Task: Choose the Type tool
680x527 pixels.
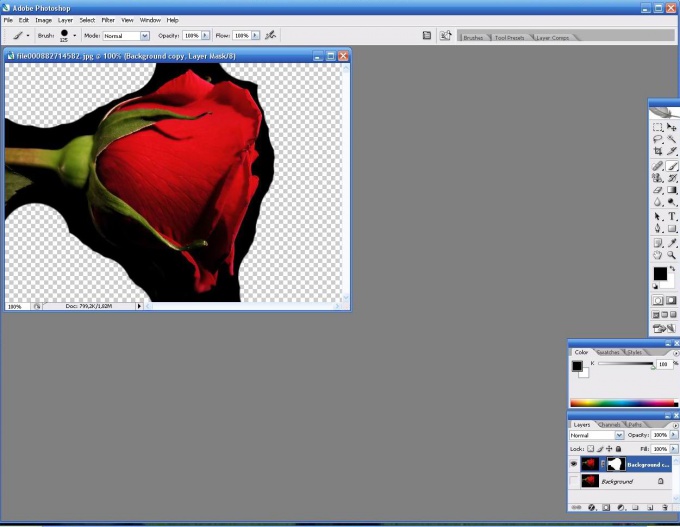Action: [672, 216]
